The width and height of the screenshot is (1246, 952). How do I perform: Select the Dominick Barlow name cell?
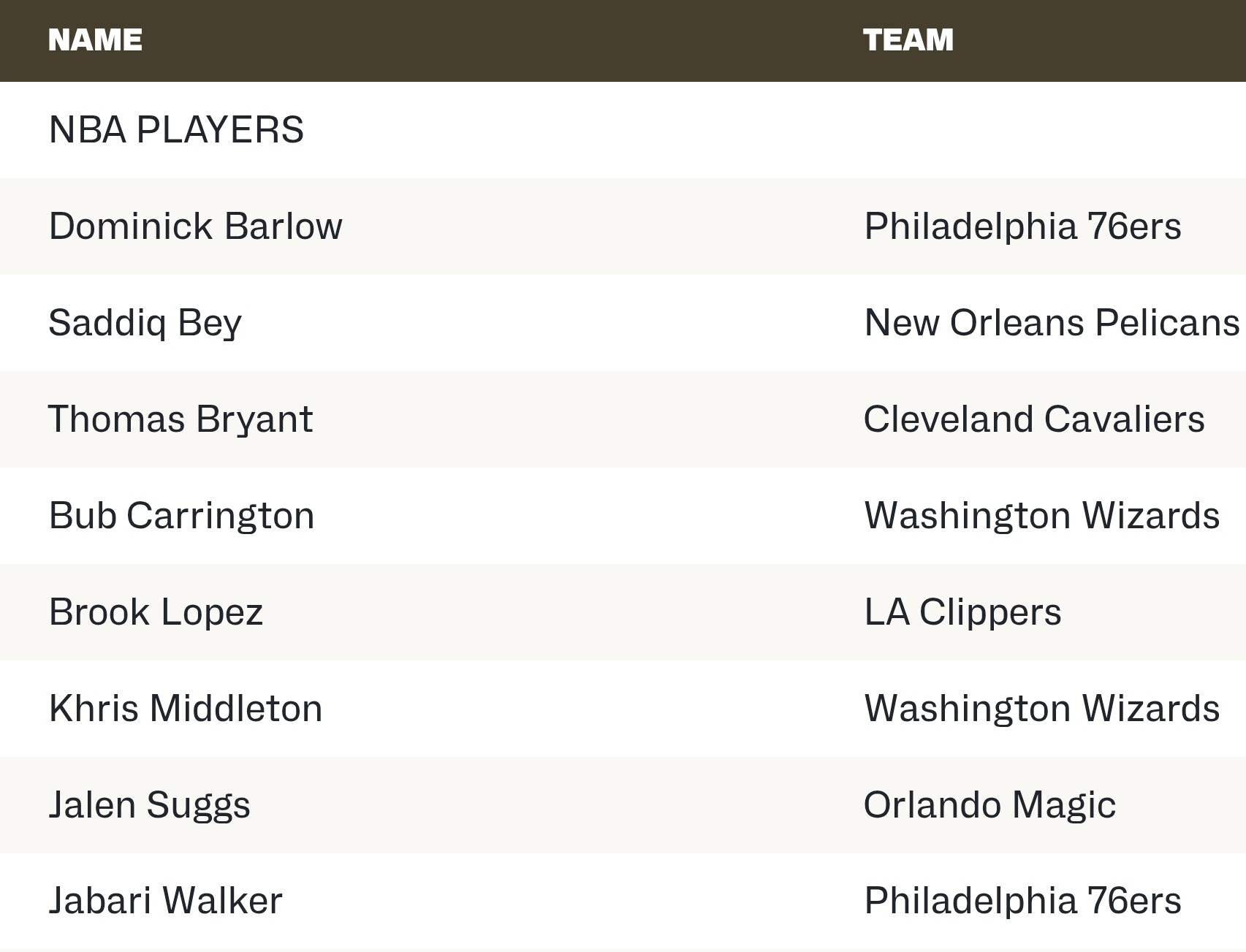195,226
